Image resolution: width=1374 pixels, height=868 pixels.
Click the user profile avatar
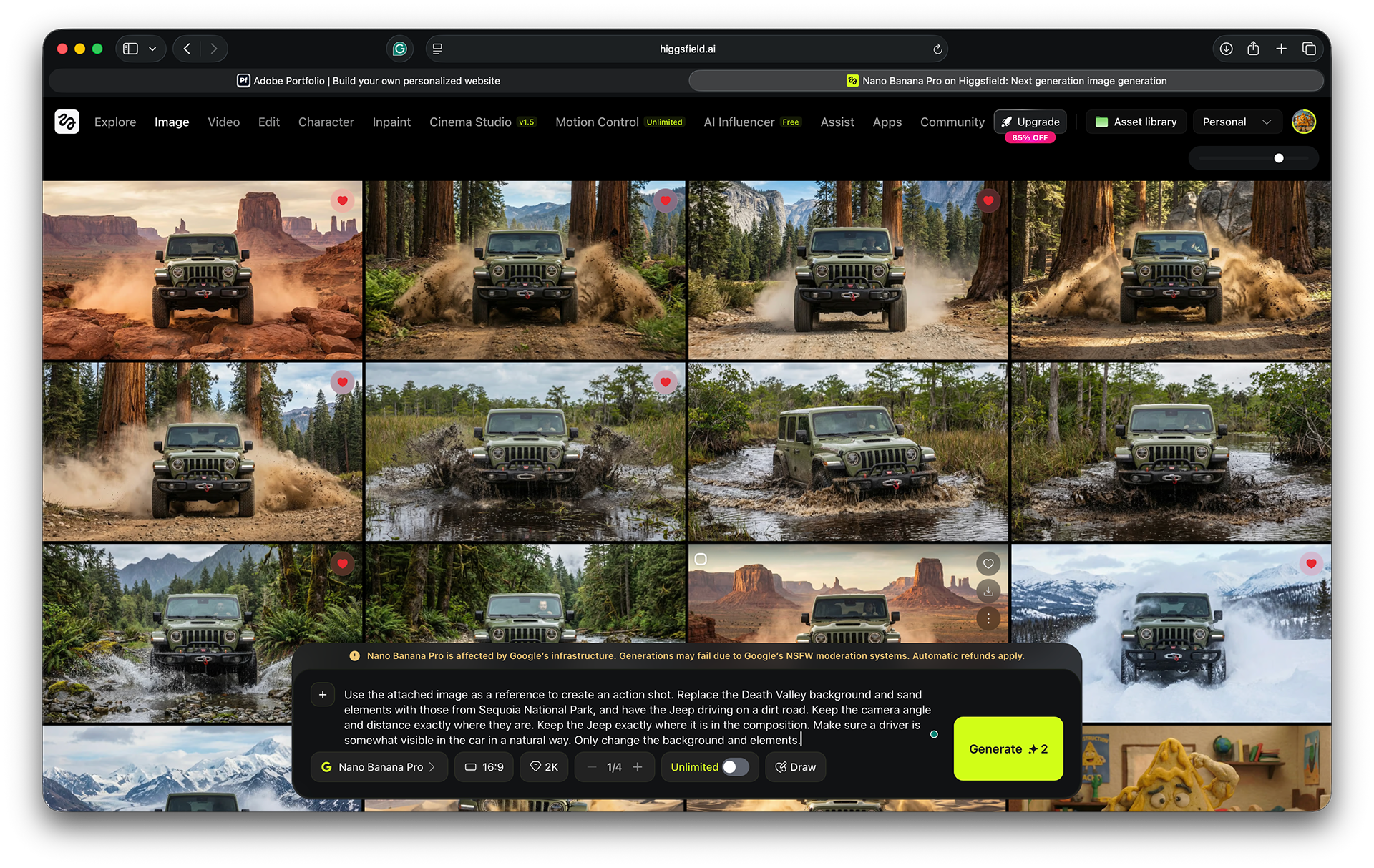tap(1303, 122)
